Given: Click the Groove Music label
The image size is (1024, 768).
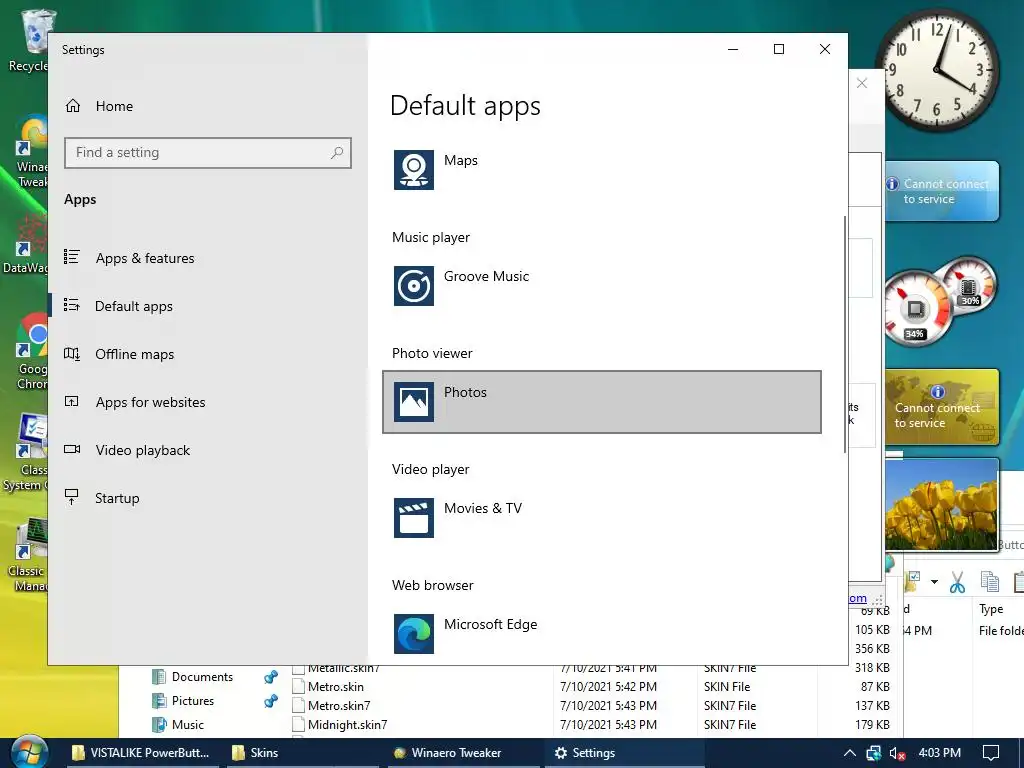Looking at the screenshot, I should [x=487, y=276].
